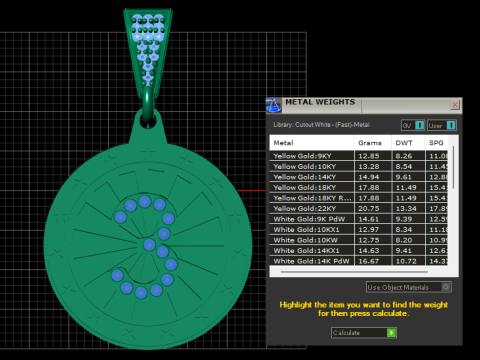Toggle the GV library switch

(x=413, y=125)
